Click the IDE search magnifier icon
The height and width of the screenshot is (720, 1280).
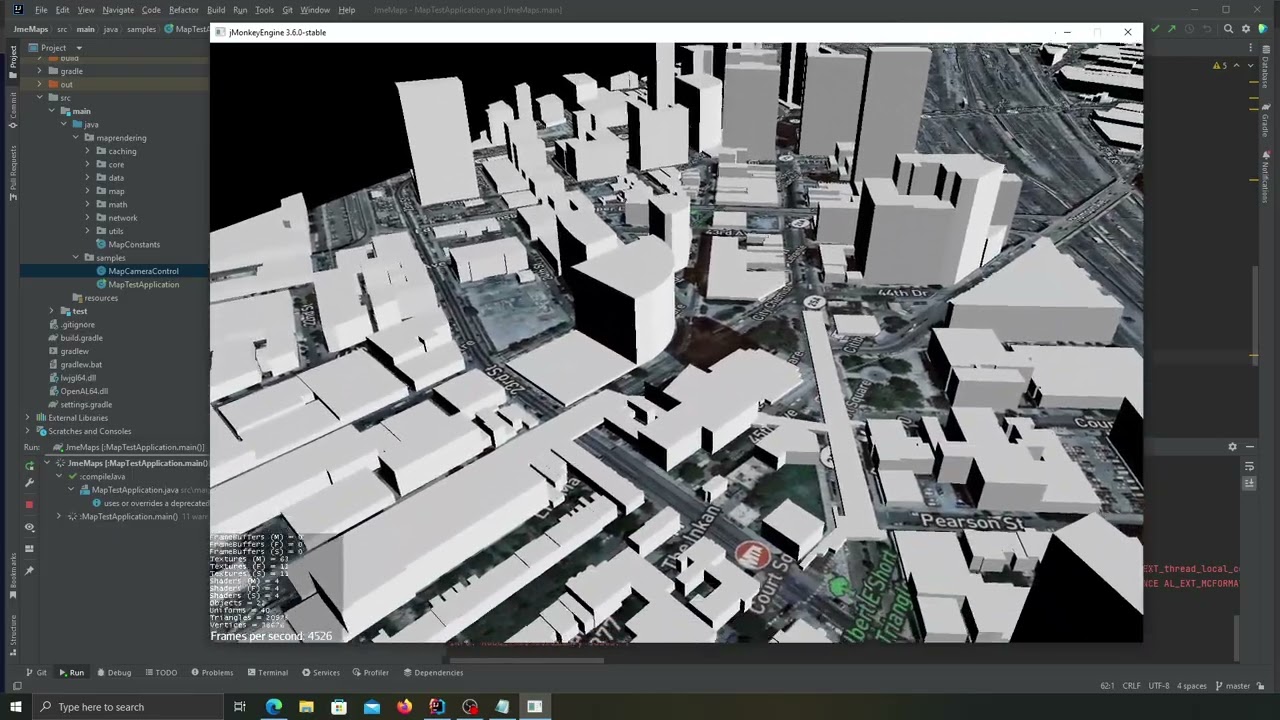pos(1229,29)
